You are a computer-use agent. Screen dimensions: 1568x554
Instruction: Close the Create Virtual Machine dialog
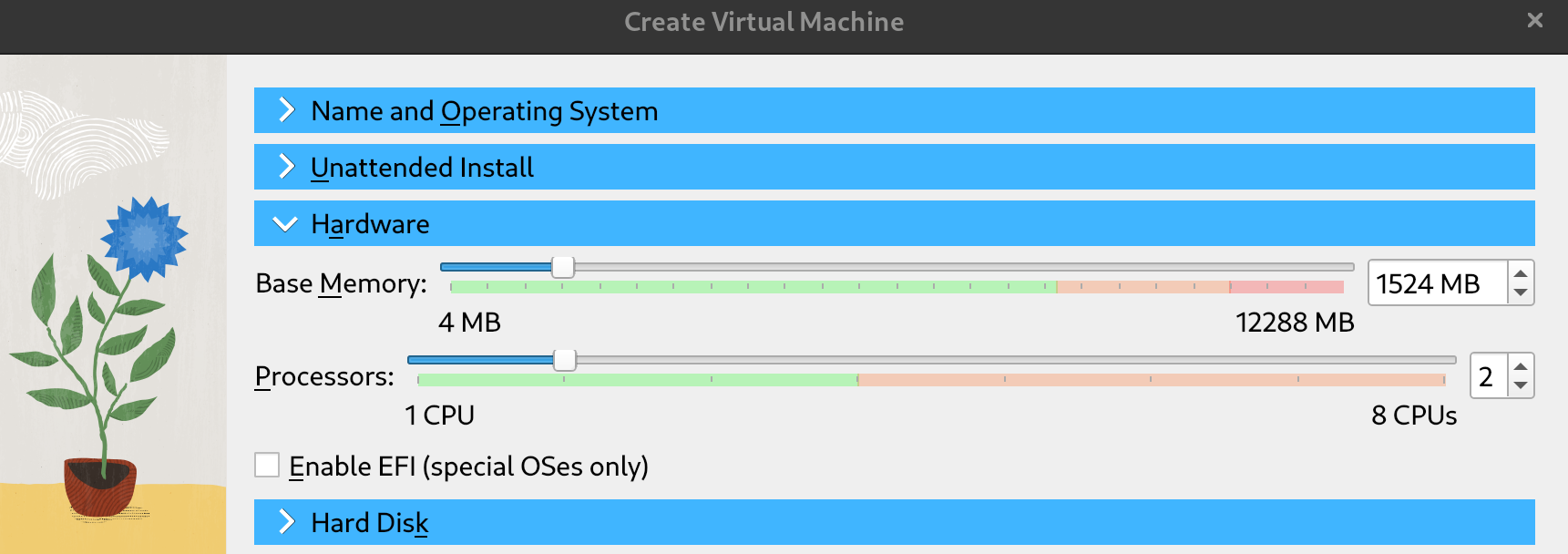[x=1535, y=20]
